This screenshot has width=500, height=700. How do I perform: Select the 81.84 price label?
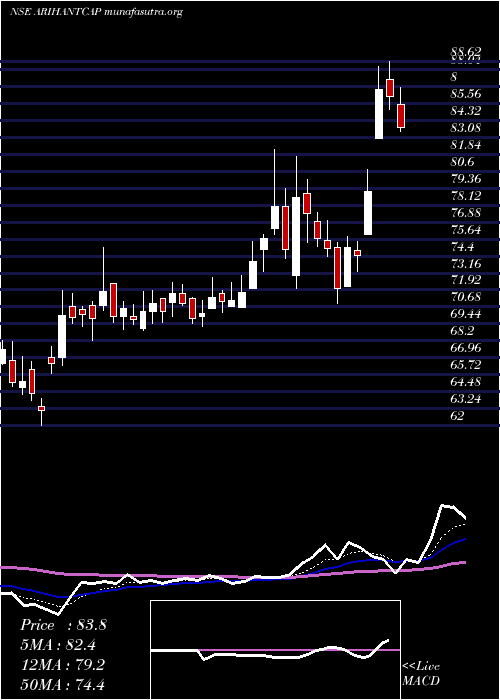point(466,145)
